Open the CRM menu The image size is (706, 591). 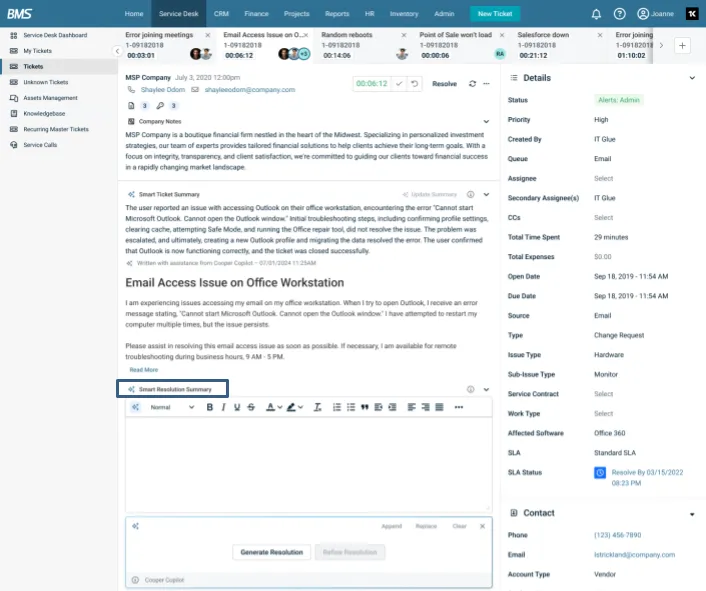coord(223,14)
